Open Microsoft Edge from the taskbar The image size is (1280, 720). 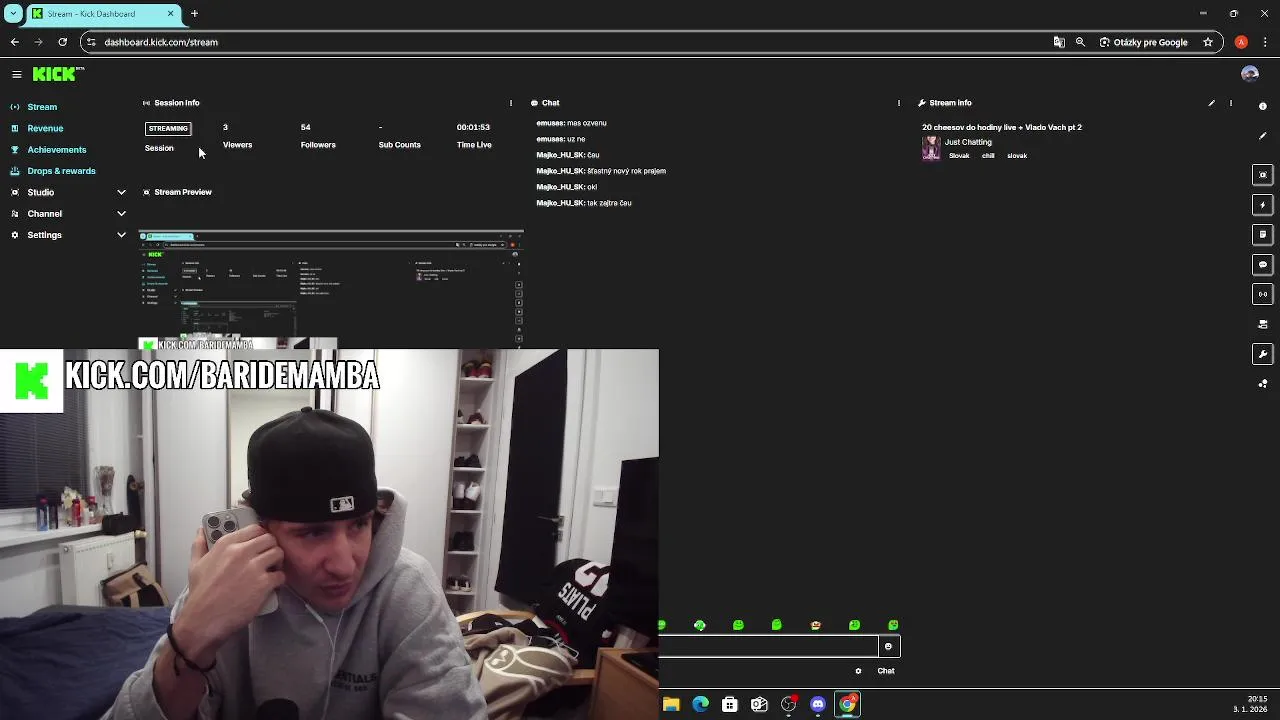700,704
